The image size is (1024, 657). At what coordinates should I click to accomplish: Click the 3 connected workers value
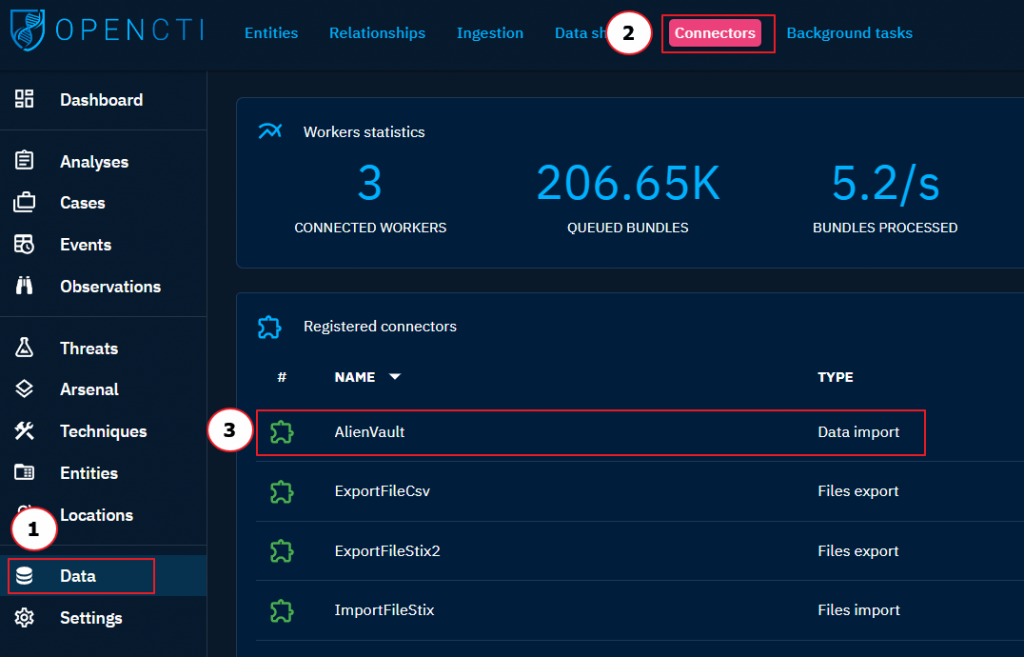(x=370, y=183)
